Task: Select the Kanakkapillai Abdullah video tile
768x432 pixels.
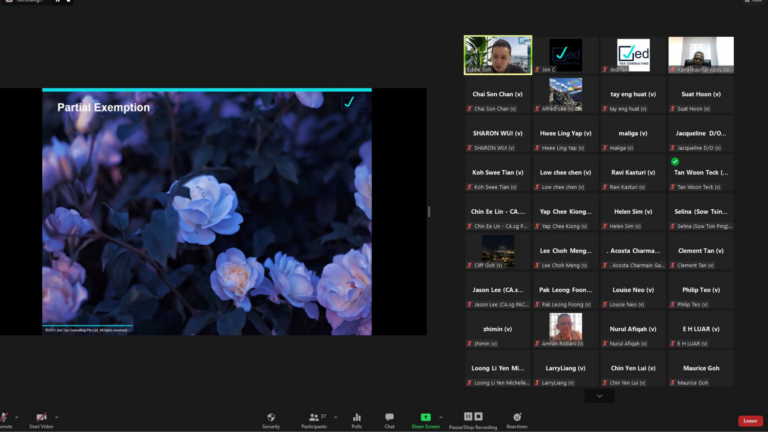Action: coord(701,55)
